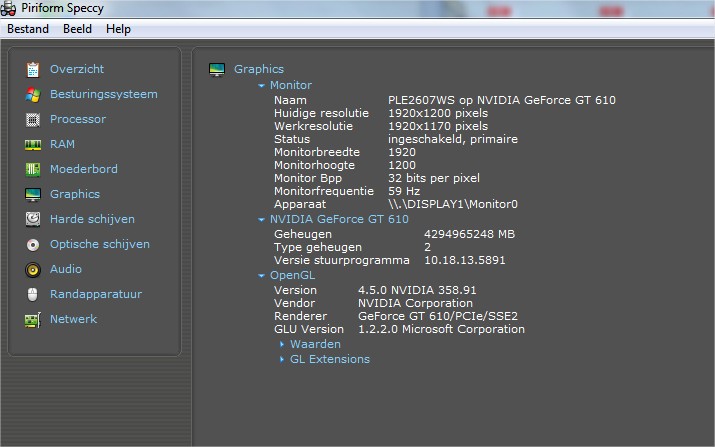715x447 pixels.
Task: Expand the GL Extensions subsection arrow
Action: pos(282,359)
